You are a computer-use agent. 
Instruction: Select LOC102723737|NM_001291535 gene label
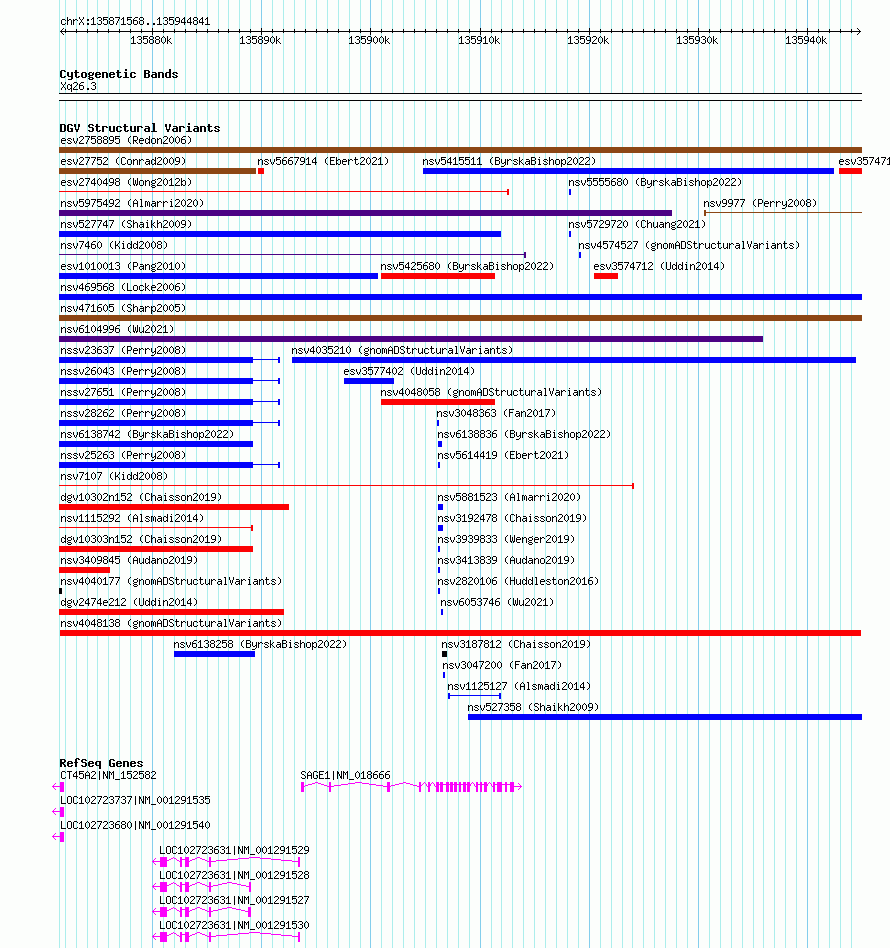click(135, 800)
